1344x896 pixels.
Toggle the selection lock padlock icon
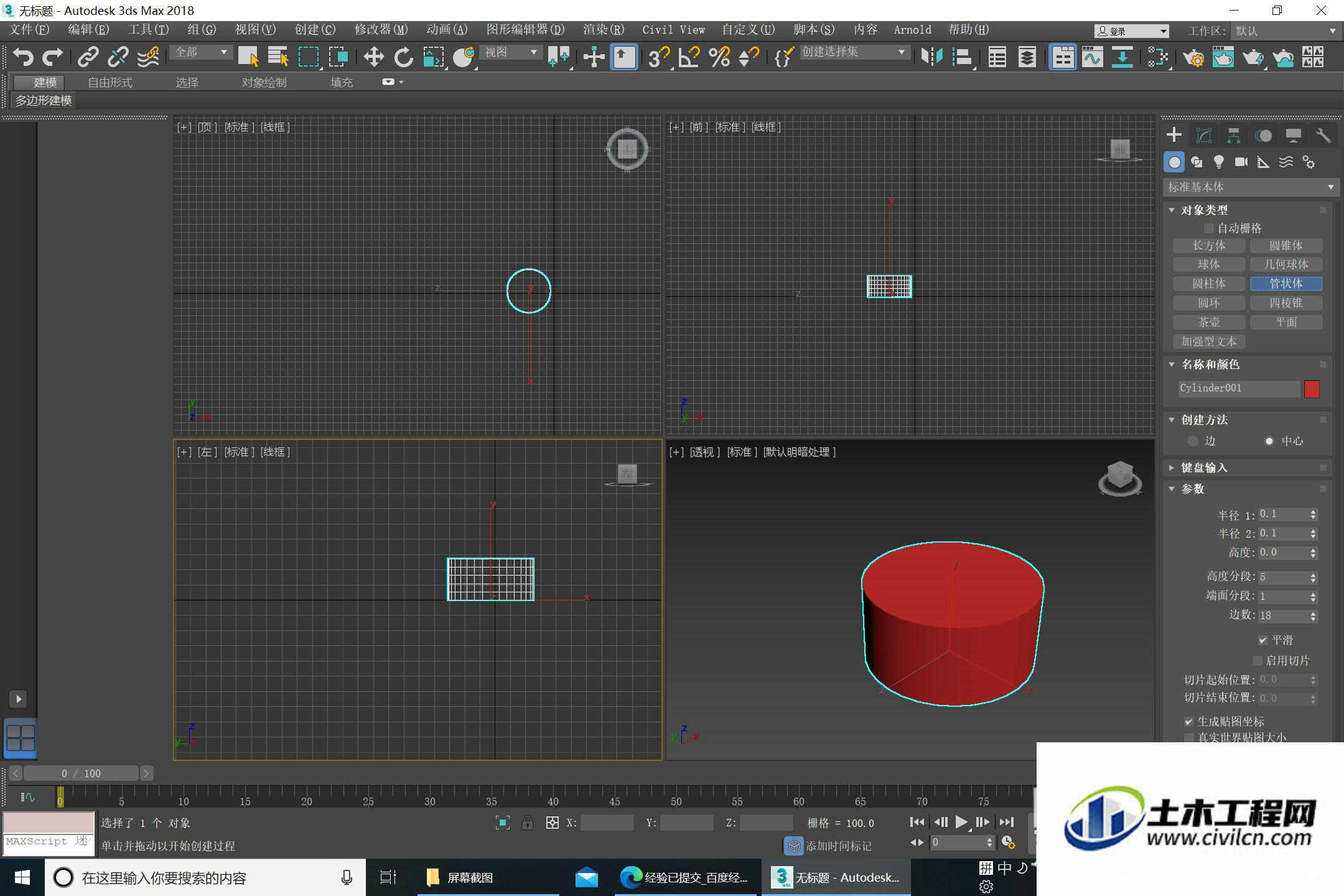click(528, 823)
